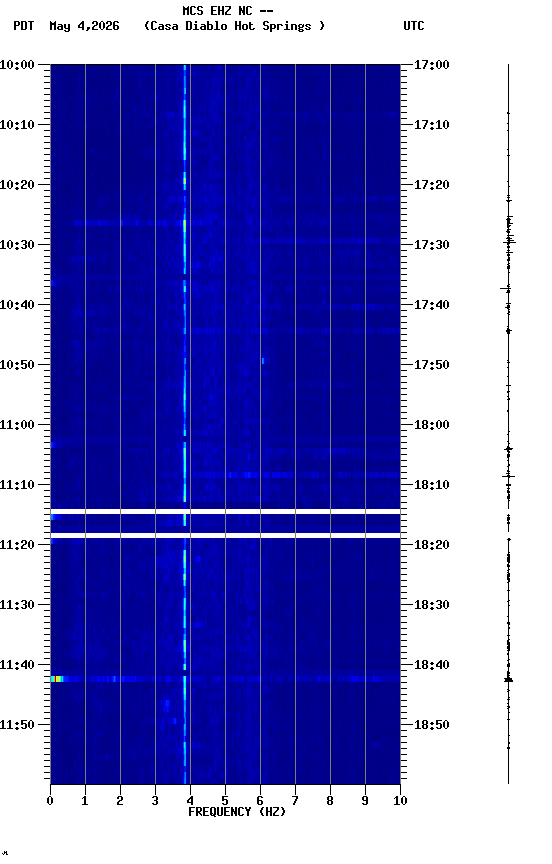Click the 2 Hz axis tick label

coord(120,801)
